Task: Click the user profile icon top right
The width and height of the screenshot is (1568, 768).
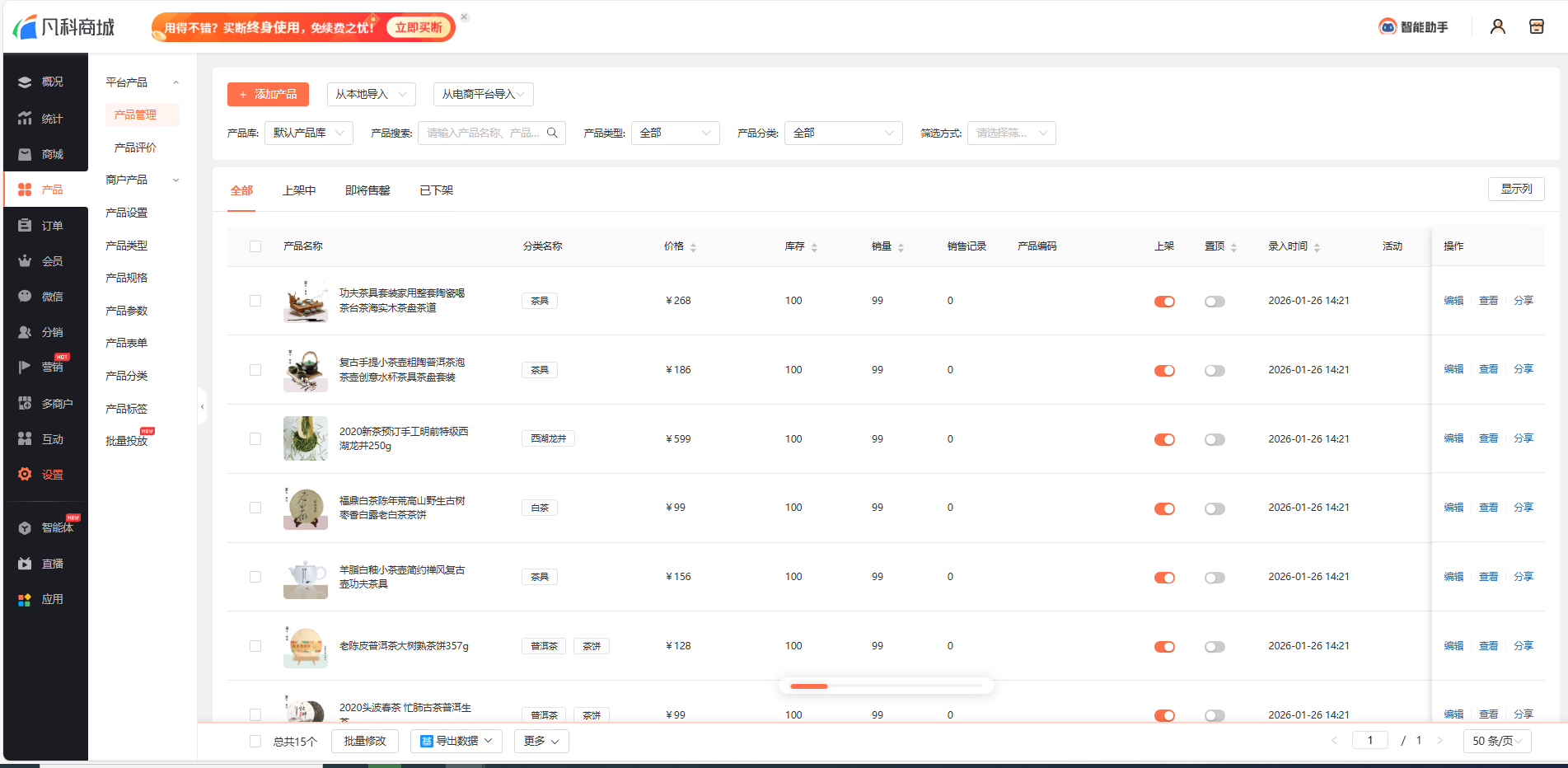Action: pyautogui.click(x=1497, y=26)
